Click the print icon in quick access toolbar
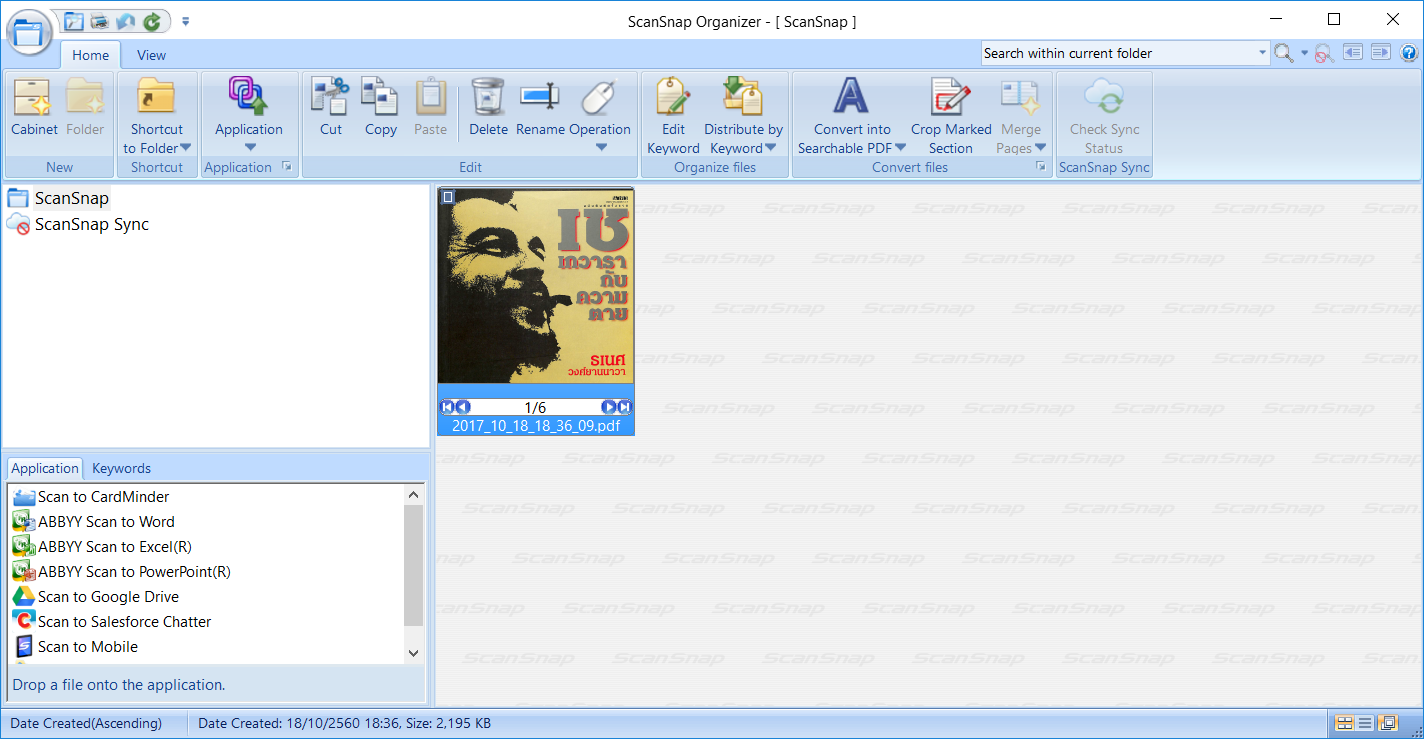Image resolution: width=1424 pixels, height=739 pixels. (x=100, y=21)
